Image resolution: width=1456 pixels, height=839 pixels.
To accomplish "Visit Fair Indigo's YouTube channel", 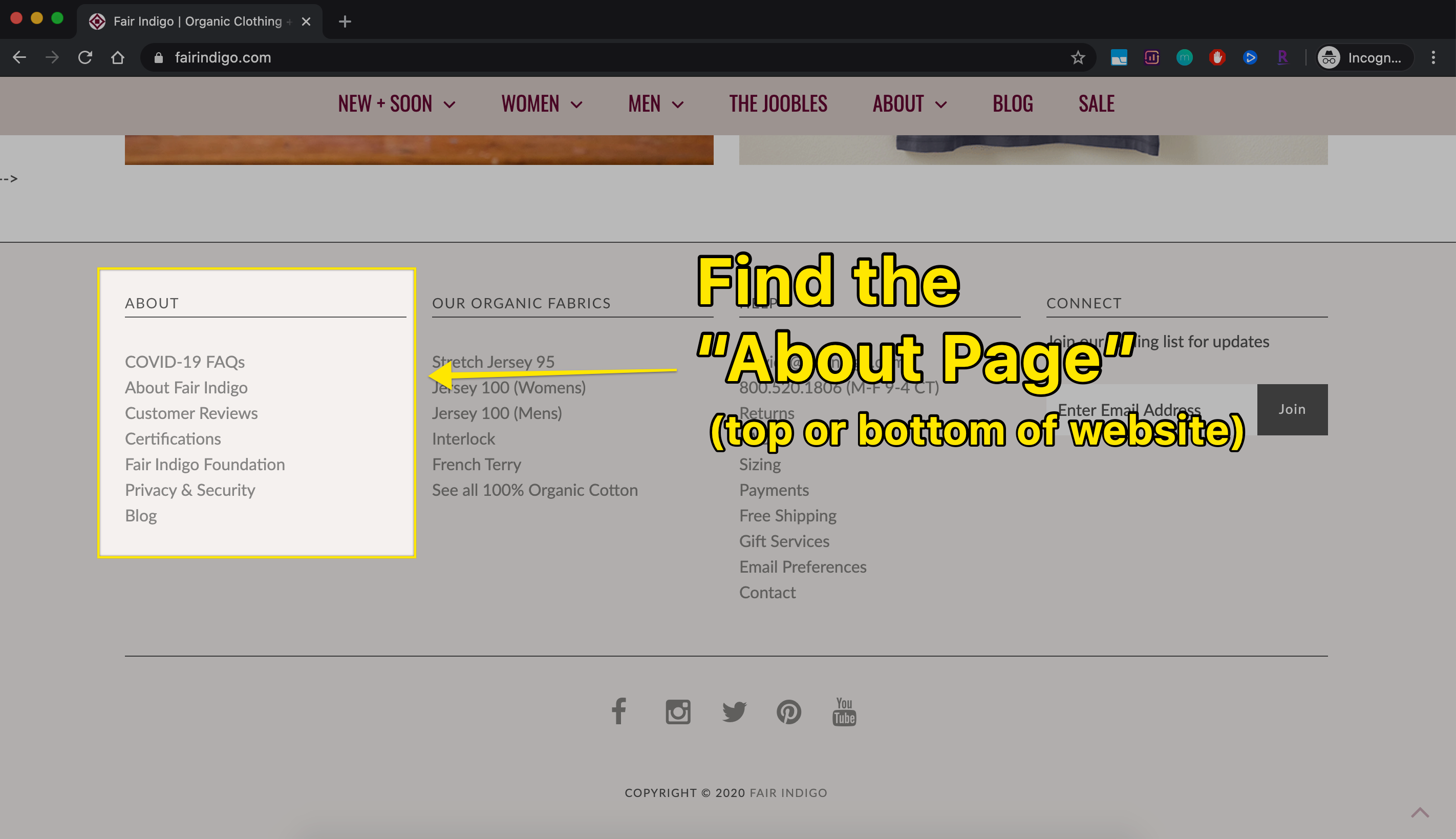I will (x=844, y=711).
